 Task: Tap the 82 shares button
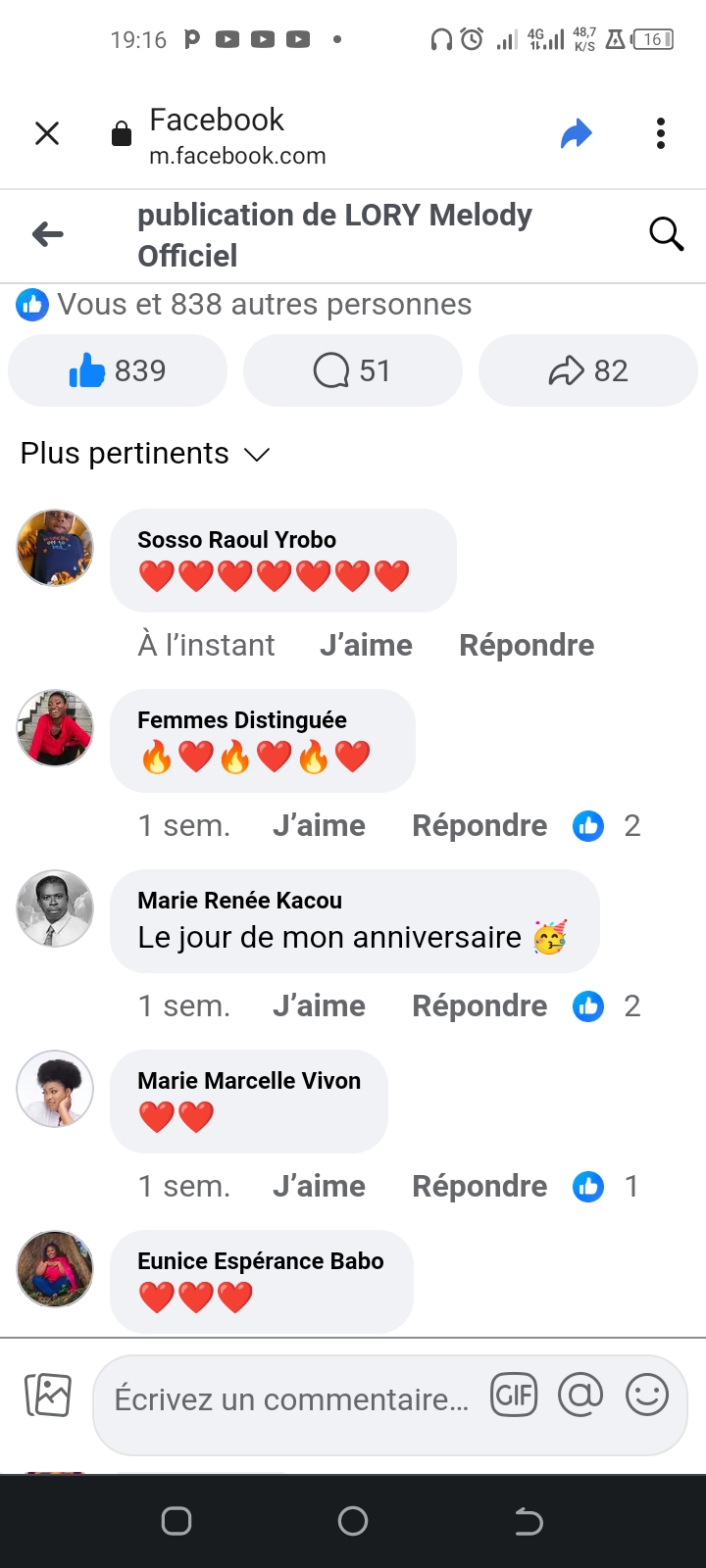[x=588, y=370]
